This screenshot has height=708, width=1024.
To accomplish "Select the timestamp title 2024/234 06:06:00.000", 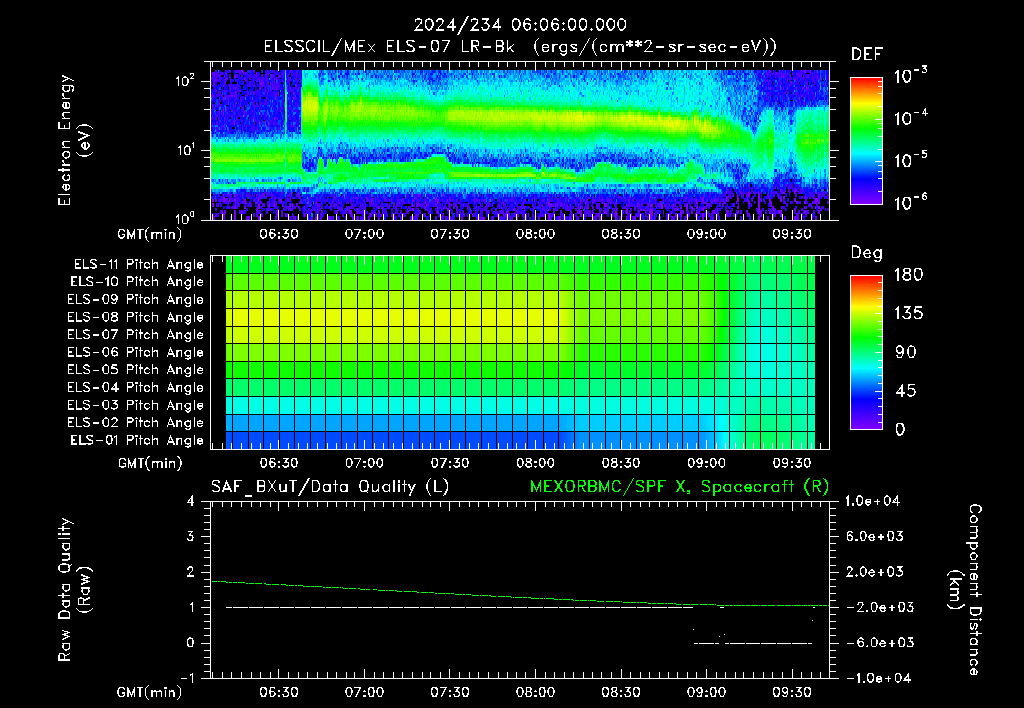I will [x=520, y=25].
